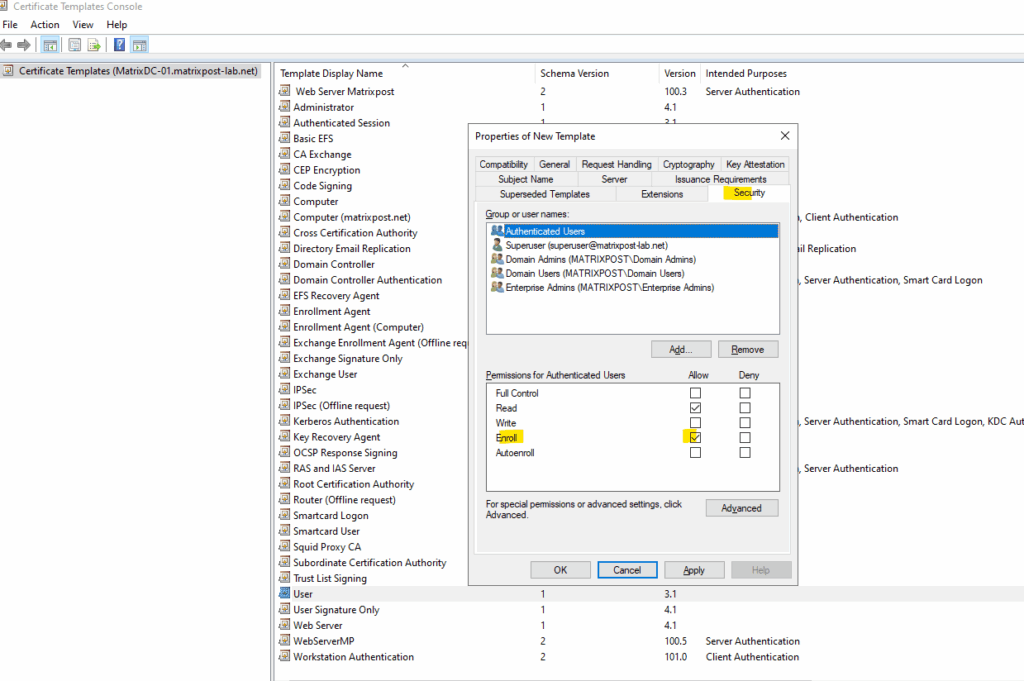Open Help via the blue question mark icon
This screenshot has height=681, width=1024.
119,45
